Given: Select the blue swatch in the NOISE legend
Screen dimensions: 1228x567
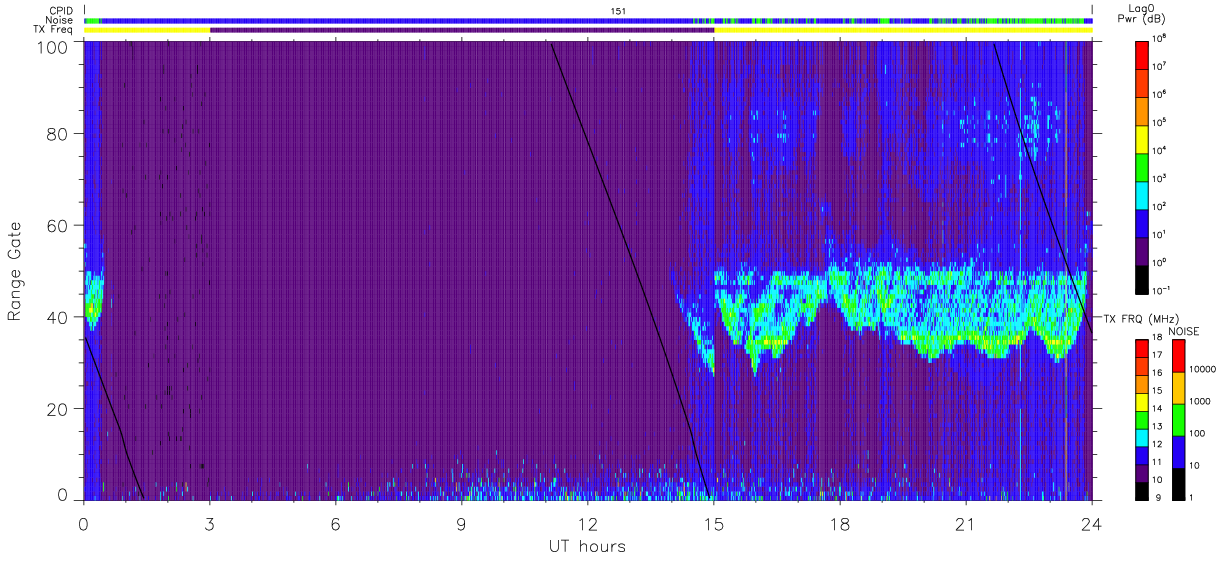Looking at the screenshot, I should click(1178, 452).
